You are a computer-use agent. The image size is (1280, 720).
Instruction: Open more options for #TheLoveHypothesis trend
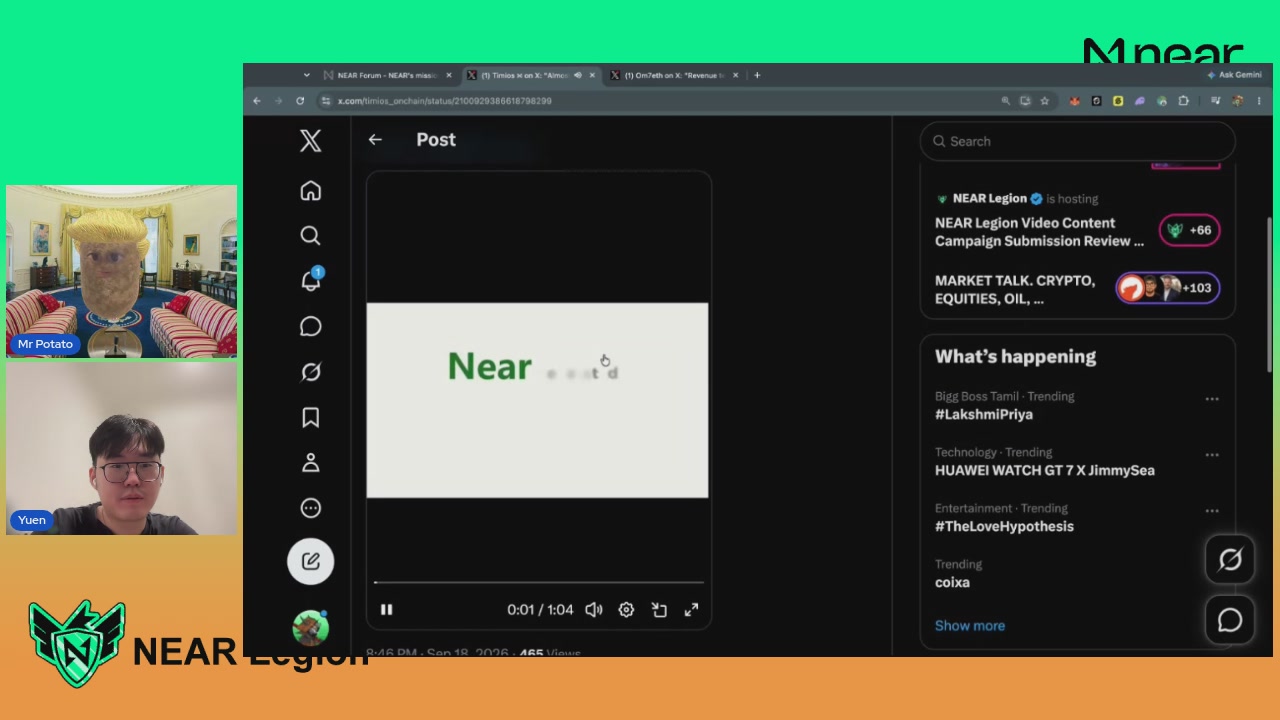pos(1212,511)
